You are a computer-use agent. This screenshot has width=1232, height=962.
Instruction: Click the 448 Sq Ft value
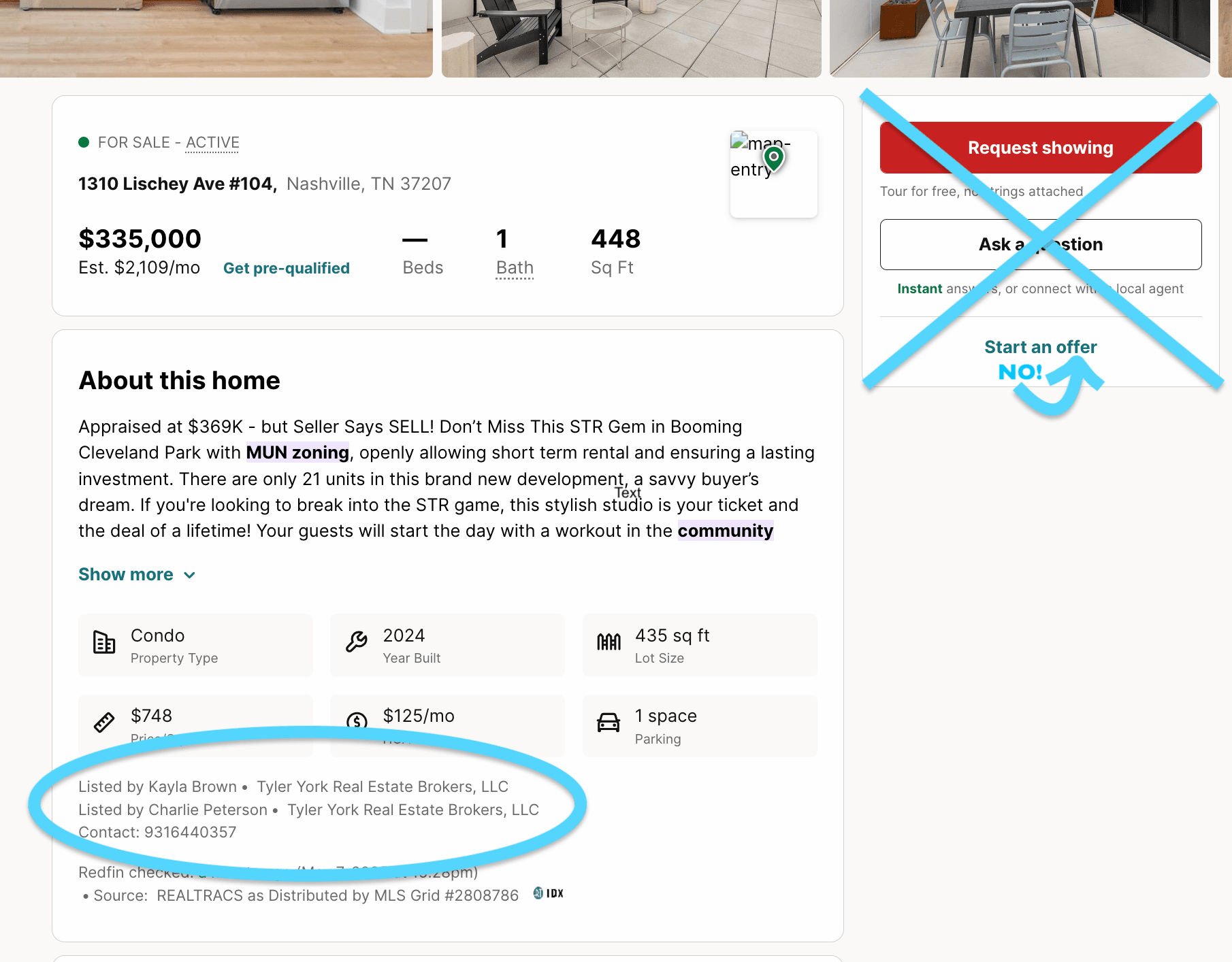pos(616,239)
